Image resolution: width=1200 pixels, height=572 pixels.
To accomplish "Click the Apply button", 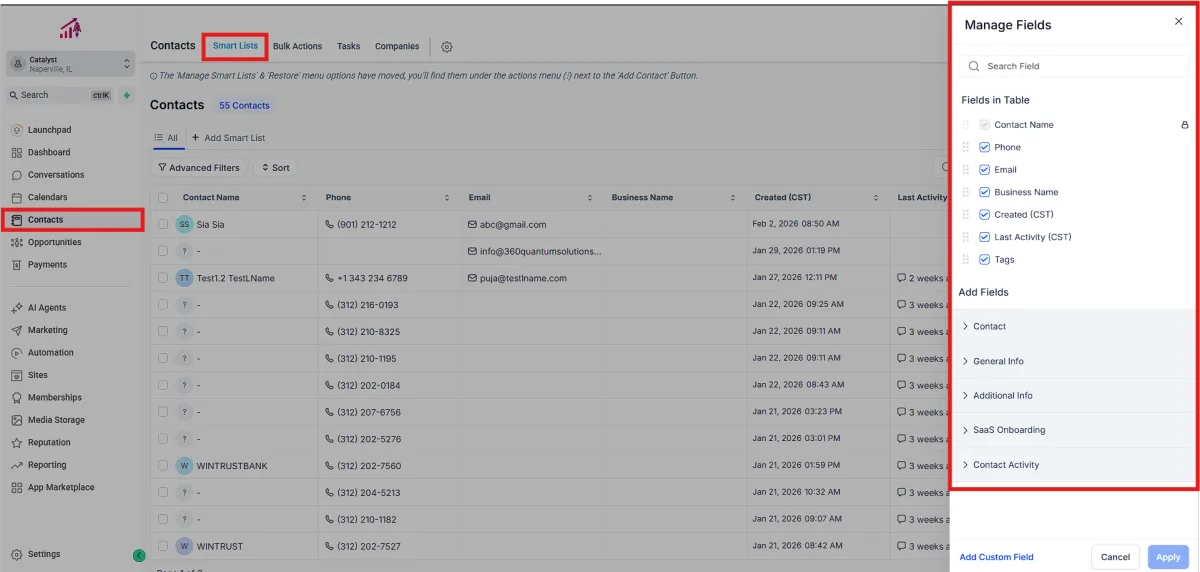I will [x=1168, y=557].
